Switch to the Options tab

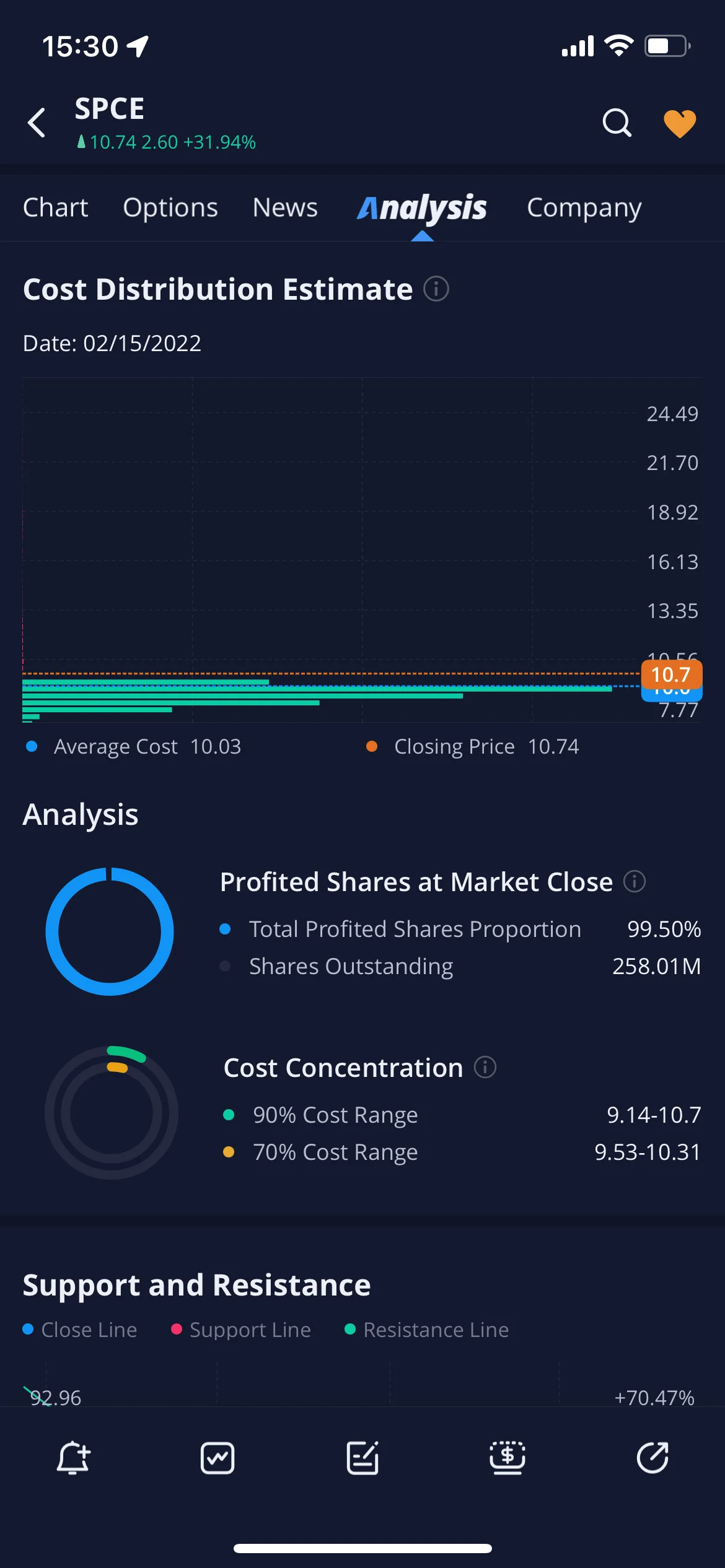170,207
